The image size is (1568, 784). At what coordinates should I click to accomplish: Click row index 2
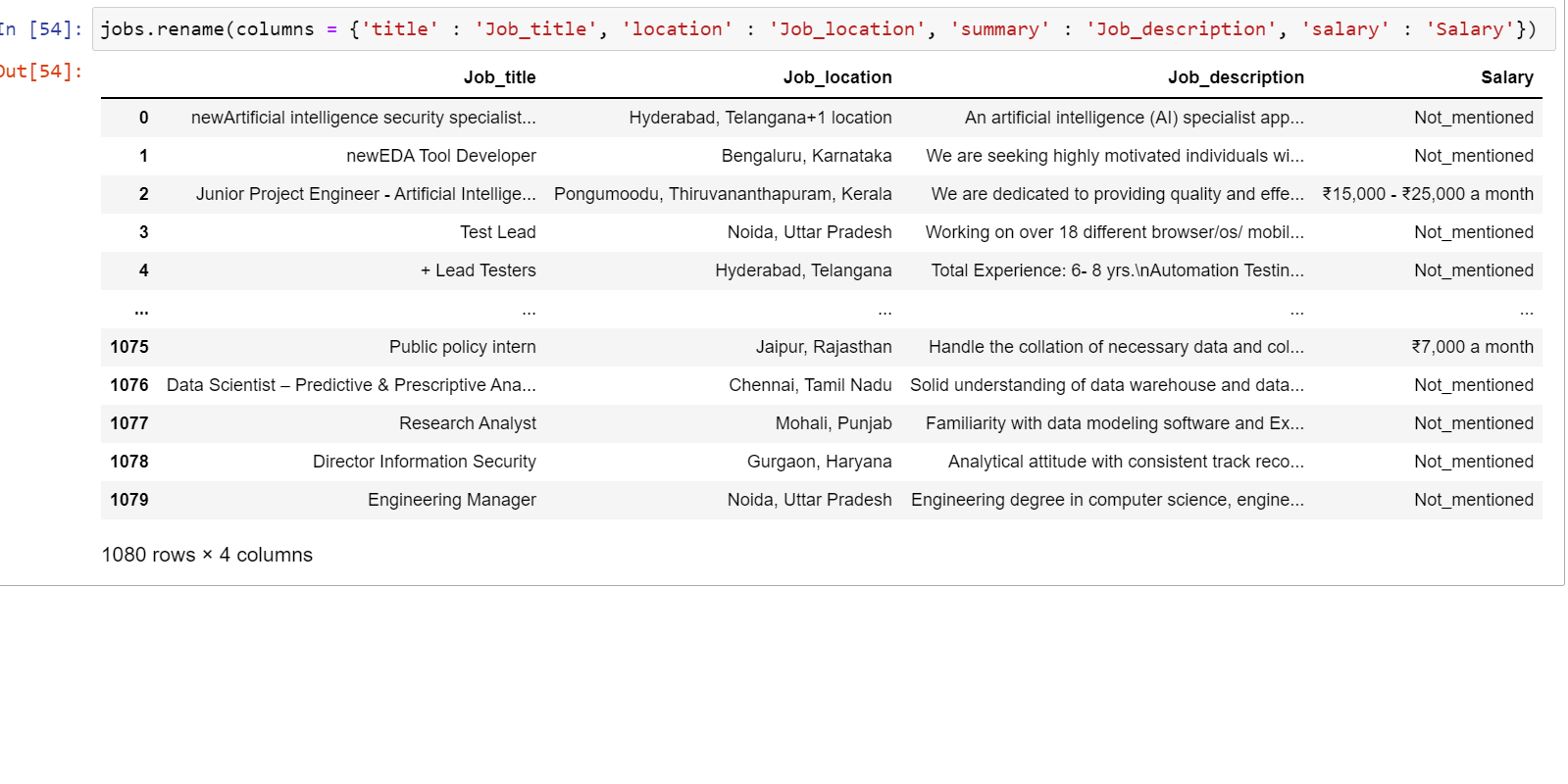point(143,194)
